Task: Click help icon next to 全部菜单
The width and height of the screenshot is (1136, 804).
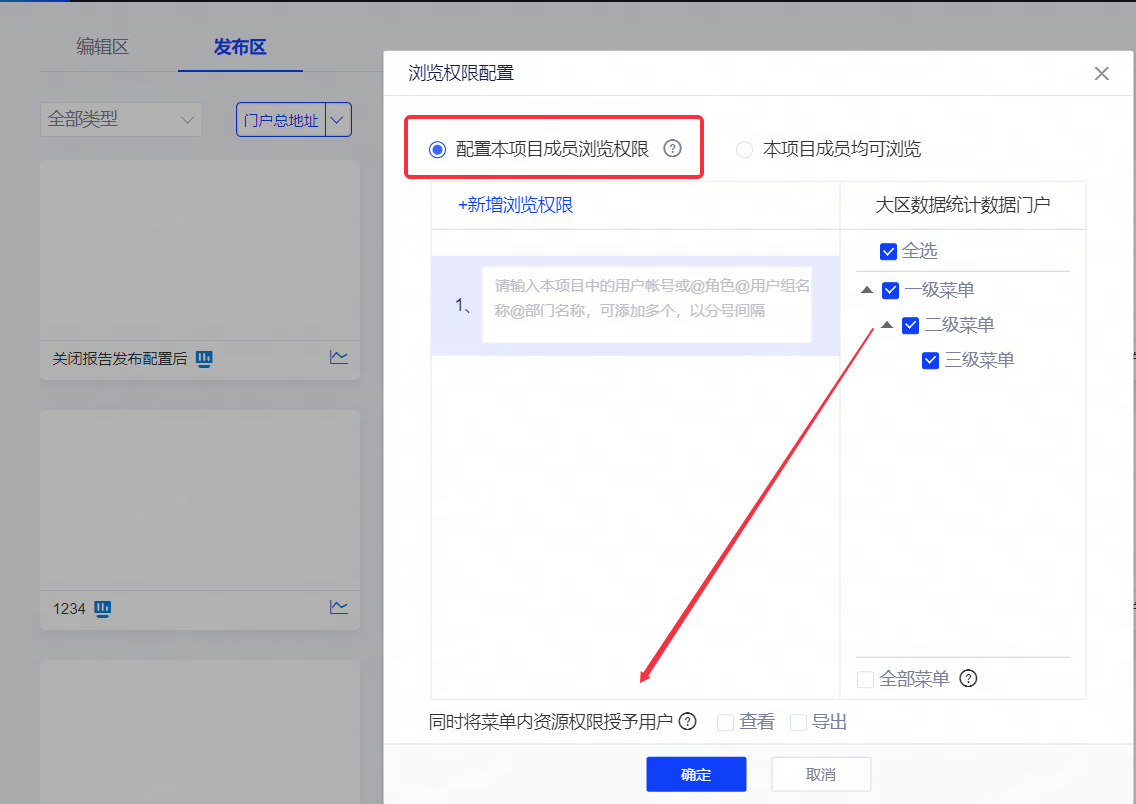Action: click(x=967, y=679)
